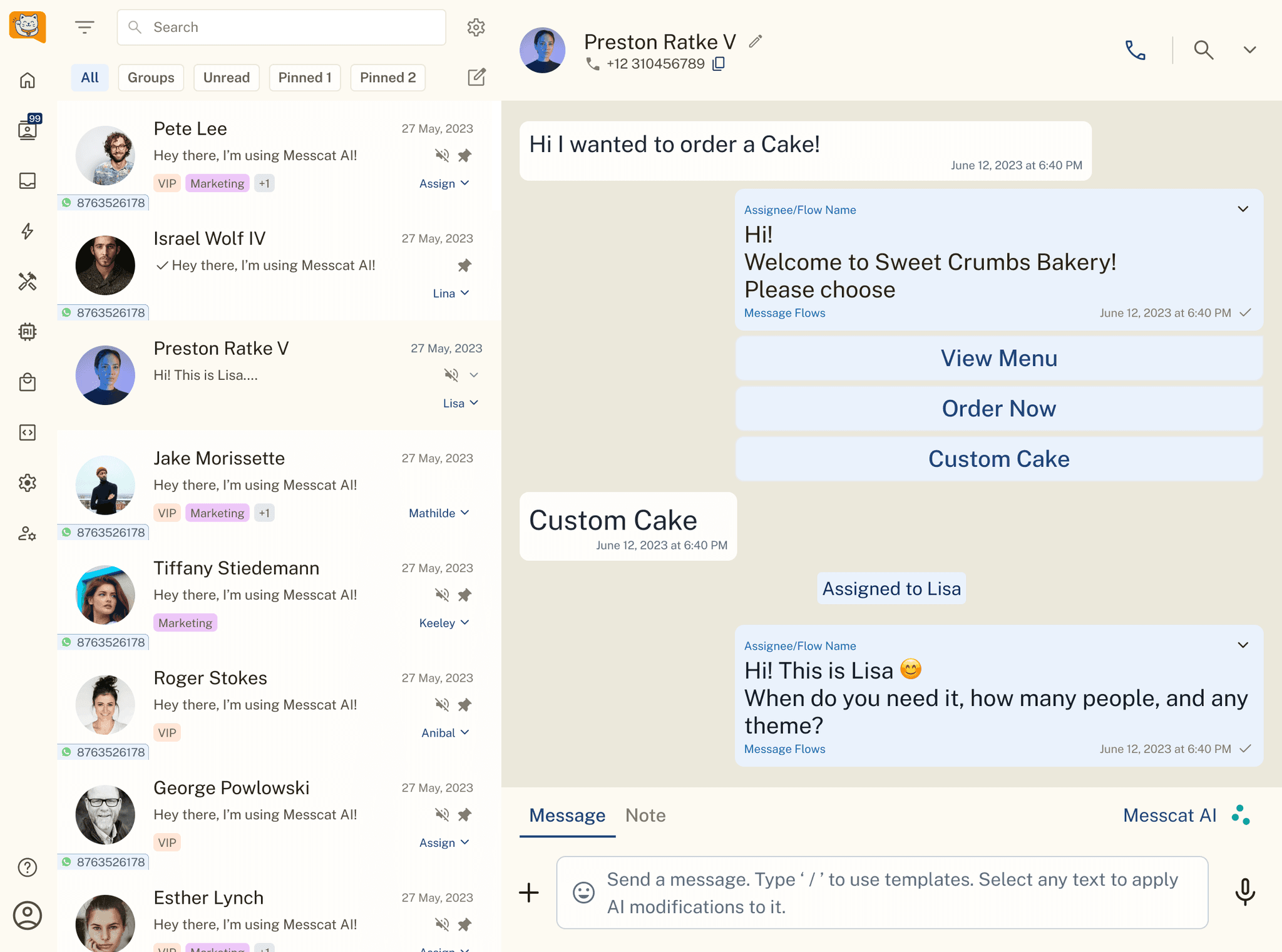This screenshot has width=1282, height=952.
Task: Click the phone call icon in chat header
Action: pos(1135,50)
